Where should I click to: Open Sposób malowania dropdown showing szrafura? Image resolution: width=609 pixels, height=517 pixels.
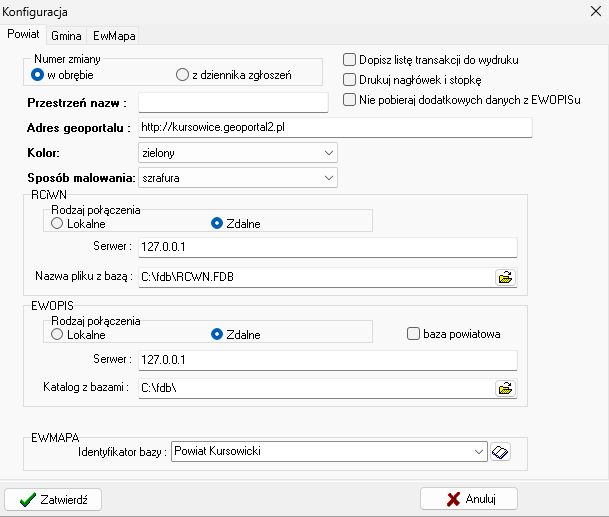coord(238,178)
